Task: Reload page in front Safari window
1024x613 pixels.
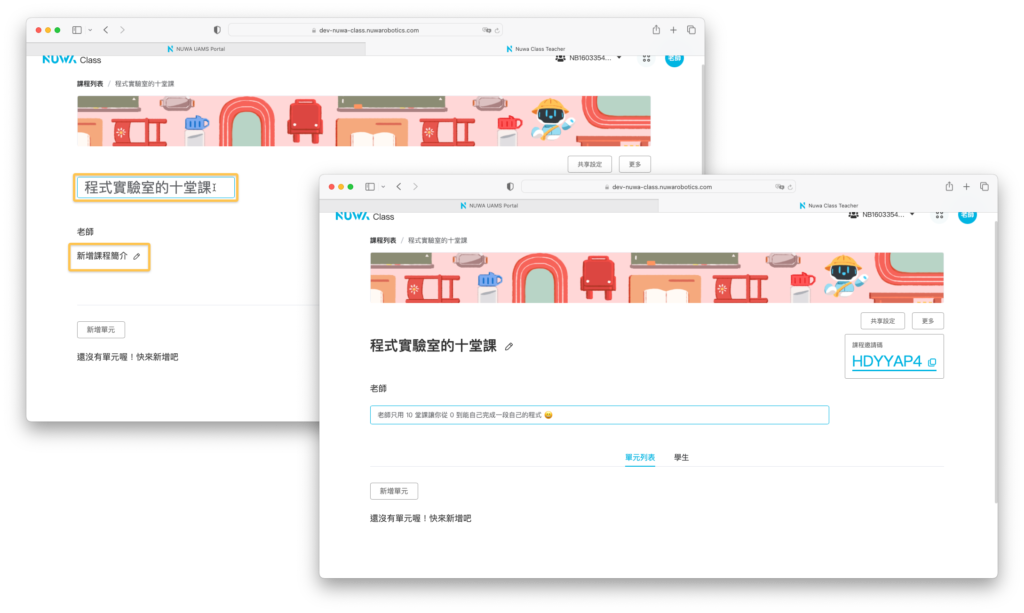Action: [x=790, y=187]
